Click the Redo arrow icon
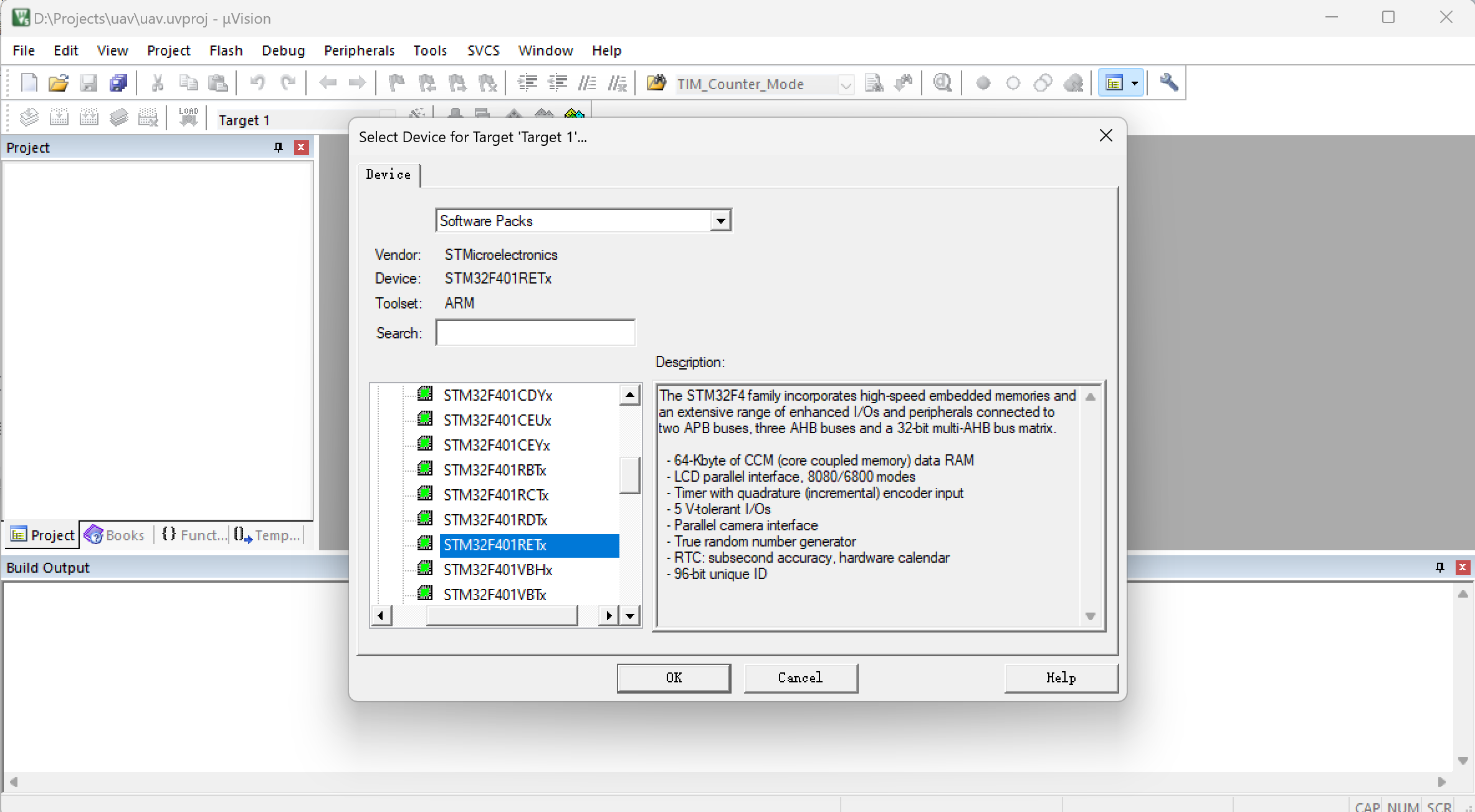Image resolution: width=1475 pixels, height=812 pixels. pos(287,83)
